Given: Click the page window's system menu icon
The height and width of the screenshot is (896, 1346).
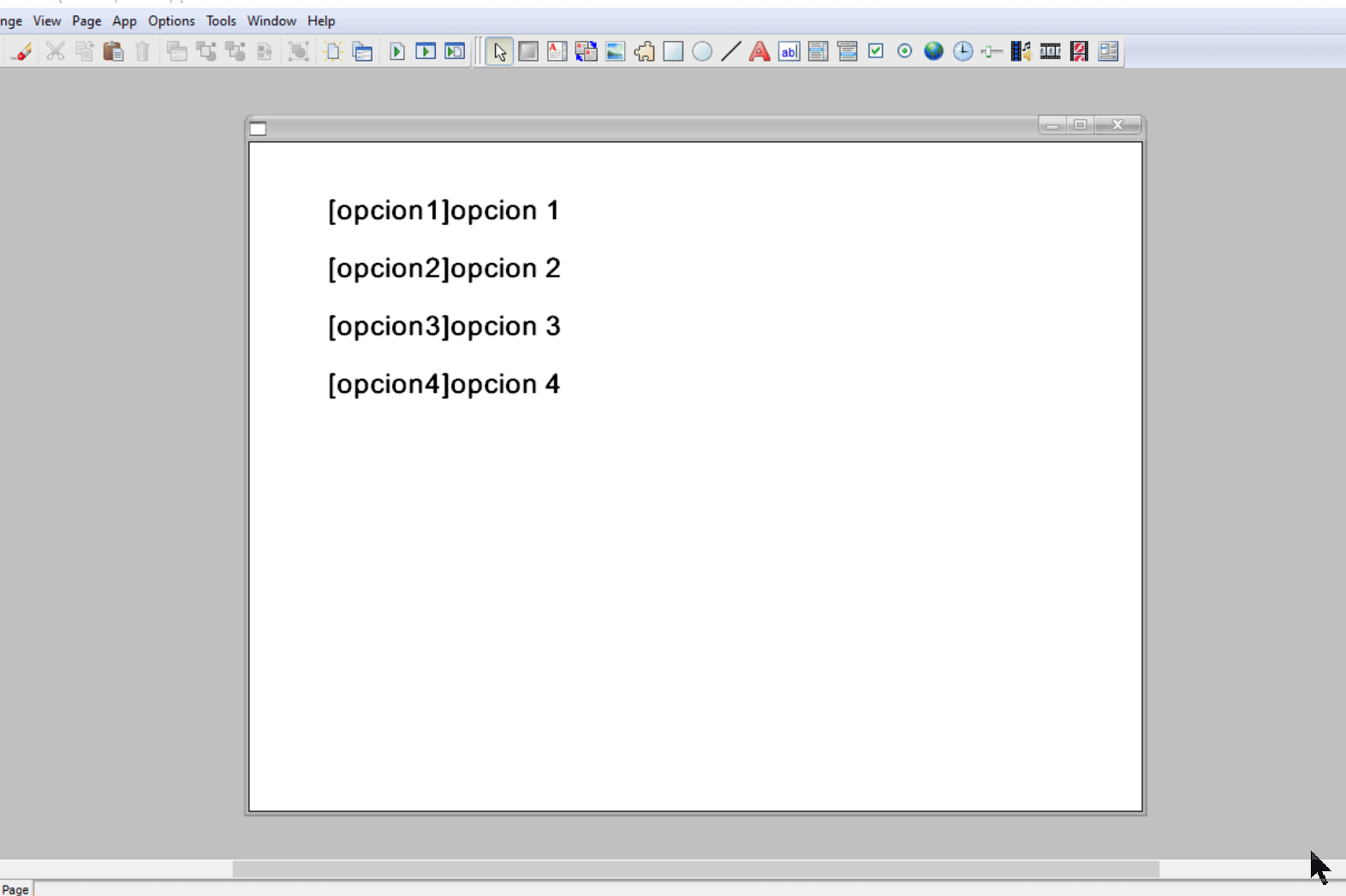Looking at the screenshot, I should tap(258, 128).
